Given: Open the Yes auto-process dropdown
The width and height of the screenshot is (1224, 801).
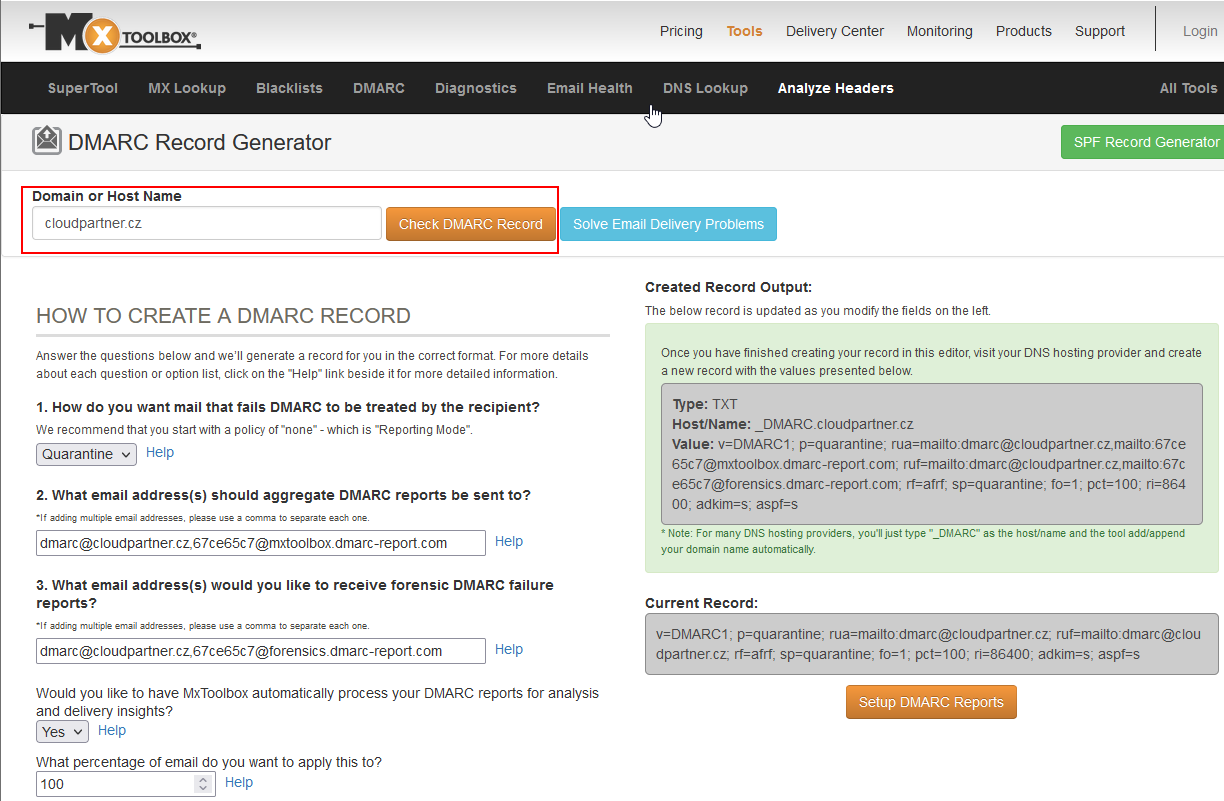Looking at the screenshot, I should point(63,732).
